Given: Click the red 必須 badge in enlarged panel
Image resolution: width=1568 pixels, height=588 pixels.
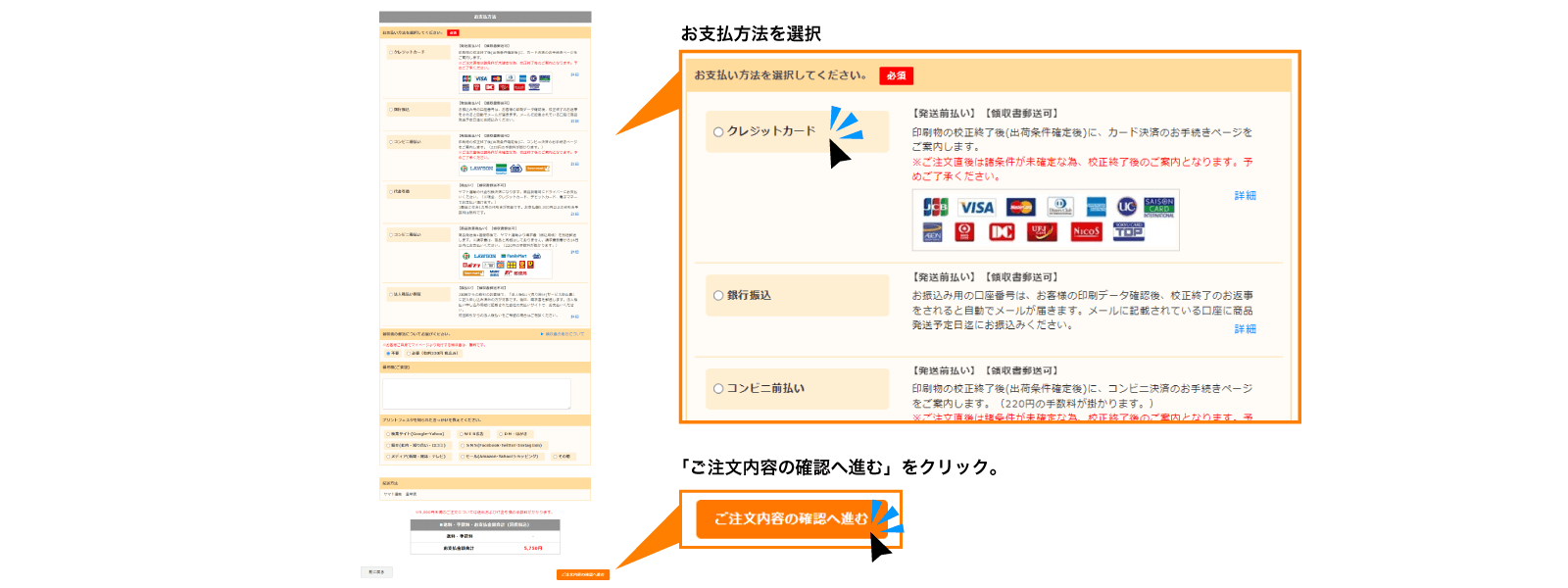Looking at the screenshot, I should 896,75.
